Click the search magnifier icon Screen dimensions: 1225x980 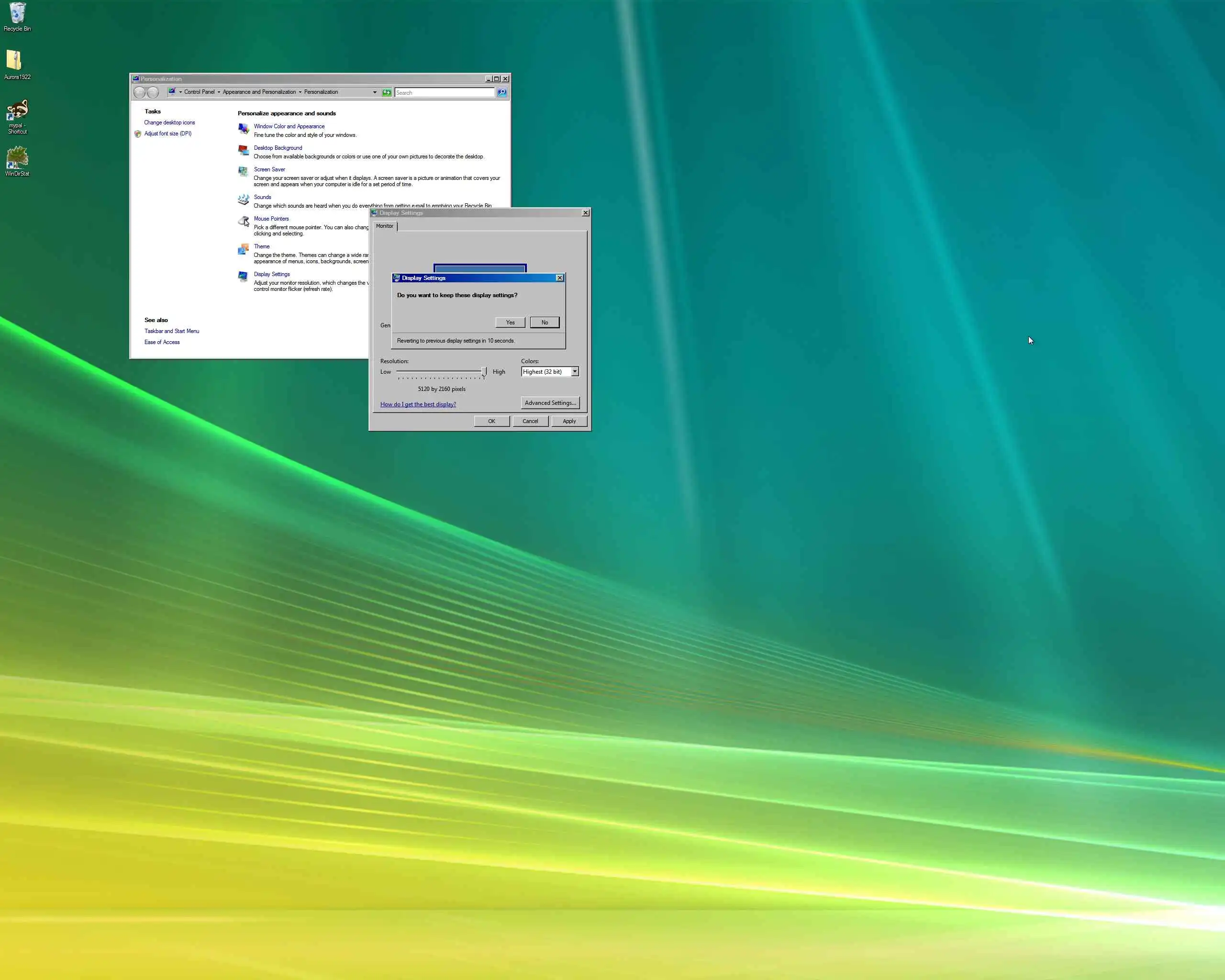click(501, 93)
